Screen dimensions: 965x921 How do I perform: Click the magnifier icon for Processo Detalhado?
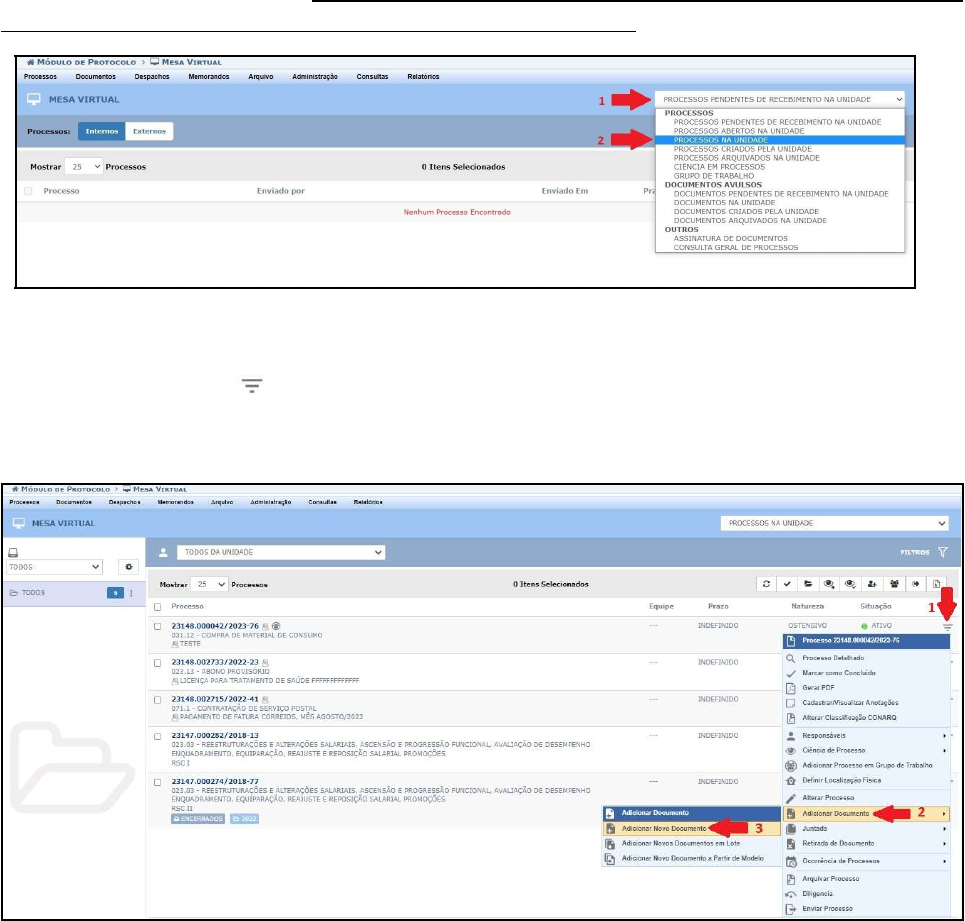[x=790, y=659]
